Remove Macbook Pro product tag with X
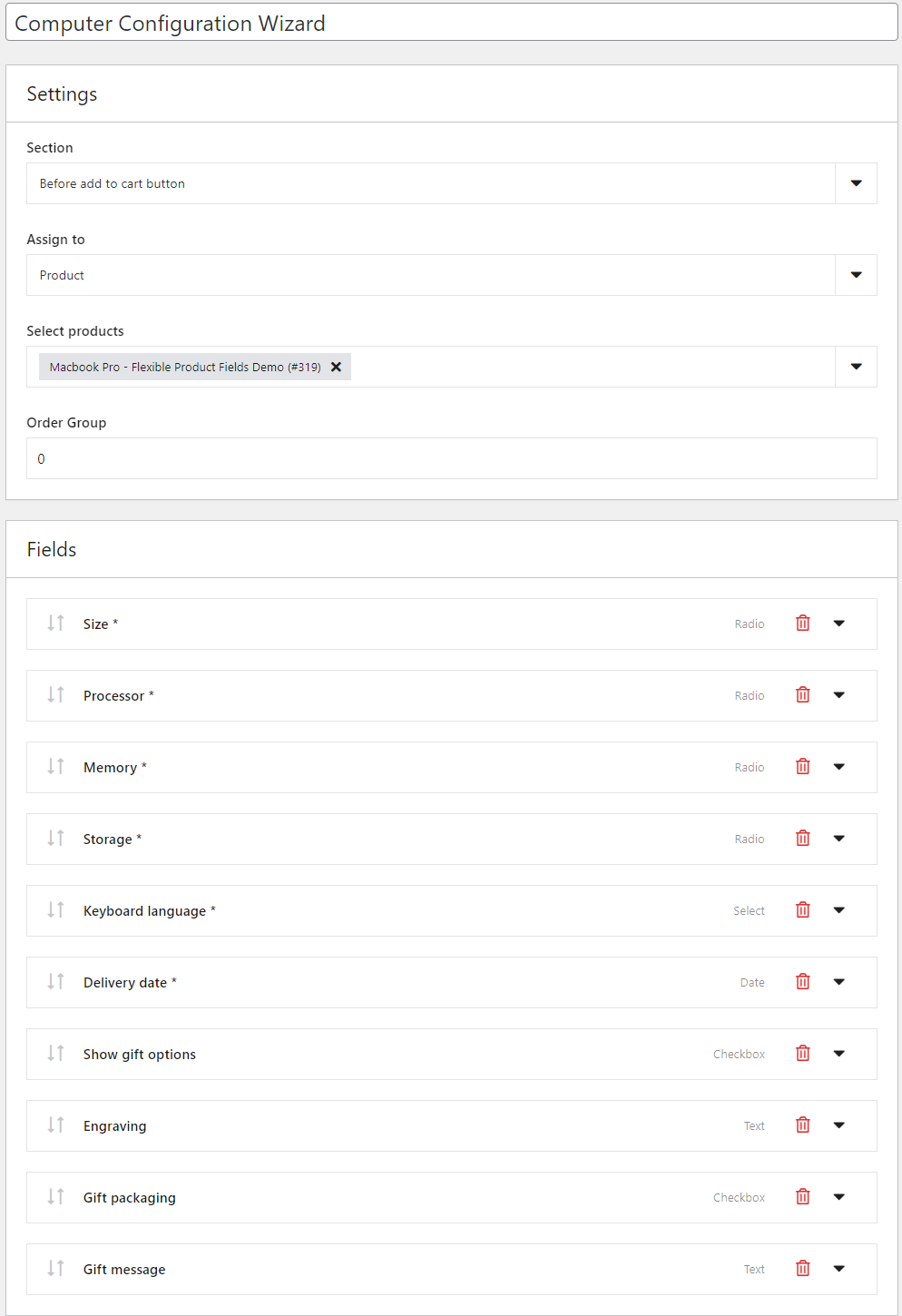The image size is (902, 1316). [336, 367]
